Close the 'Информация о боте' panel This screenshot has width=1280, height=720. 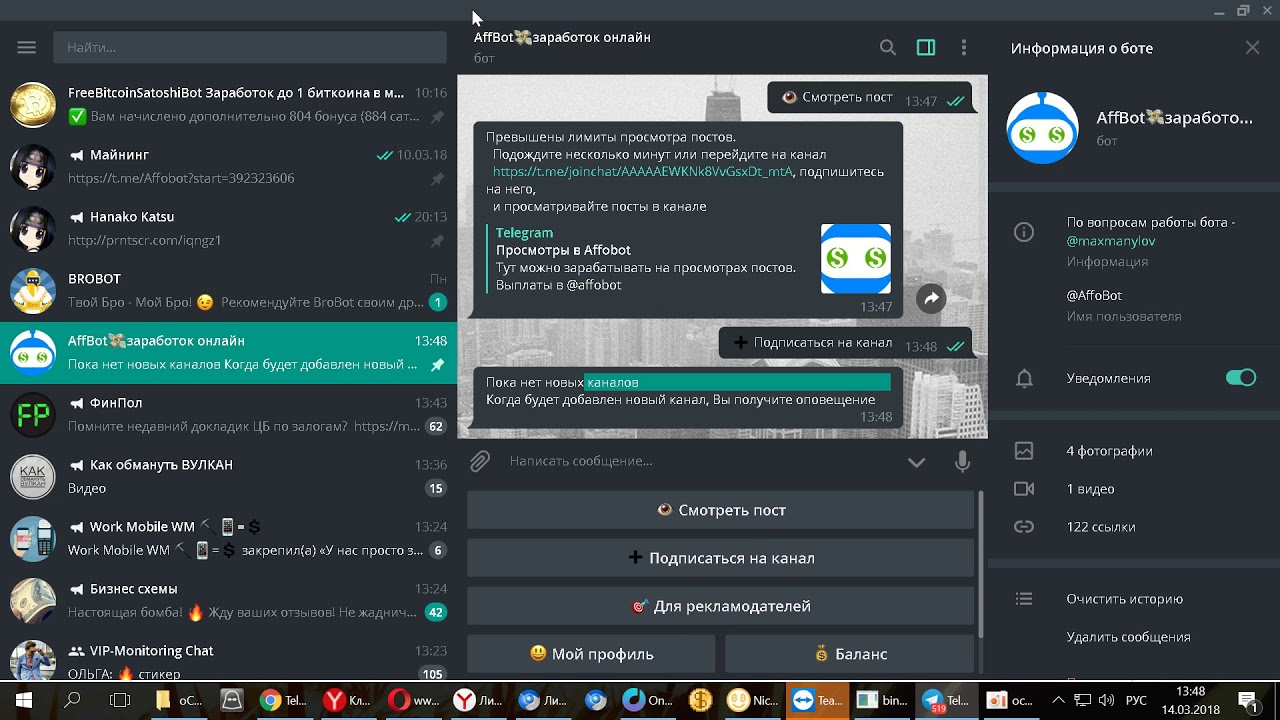(x=1253, y=47)
